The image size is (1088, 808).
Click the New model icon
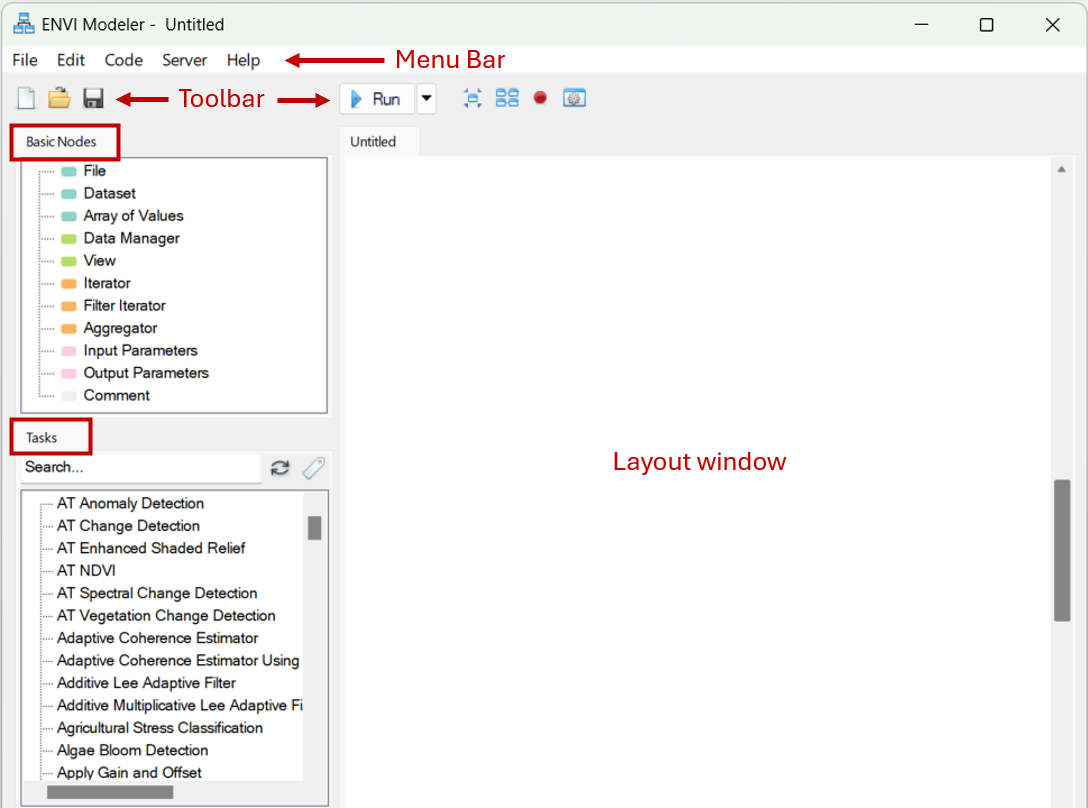(26, 98)
